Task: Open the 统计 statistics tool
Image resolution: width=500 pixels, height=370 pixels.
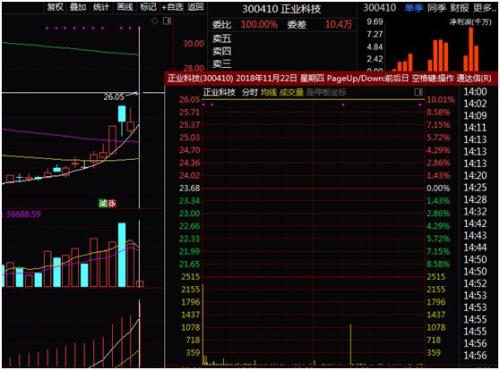Action: 101,7
